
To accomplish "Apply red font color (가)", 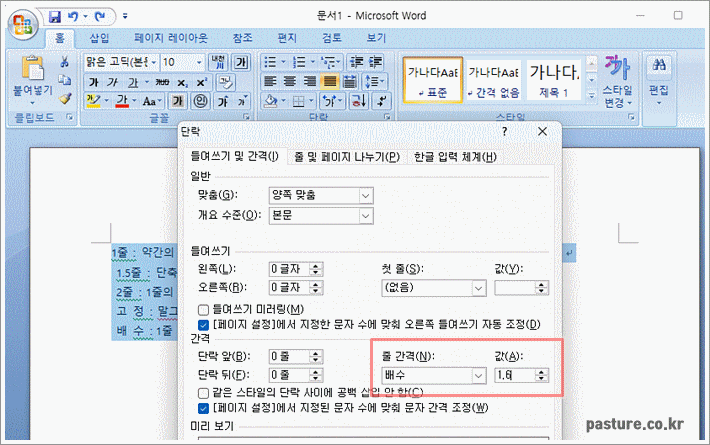I will [x=122, y=101].
